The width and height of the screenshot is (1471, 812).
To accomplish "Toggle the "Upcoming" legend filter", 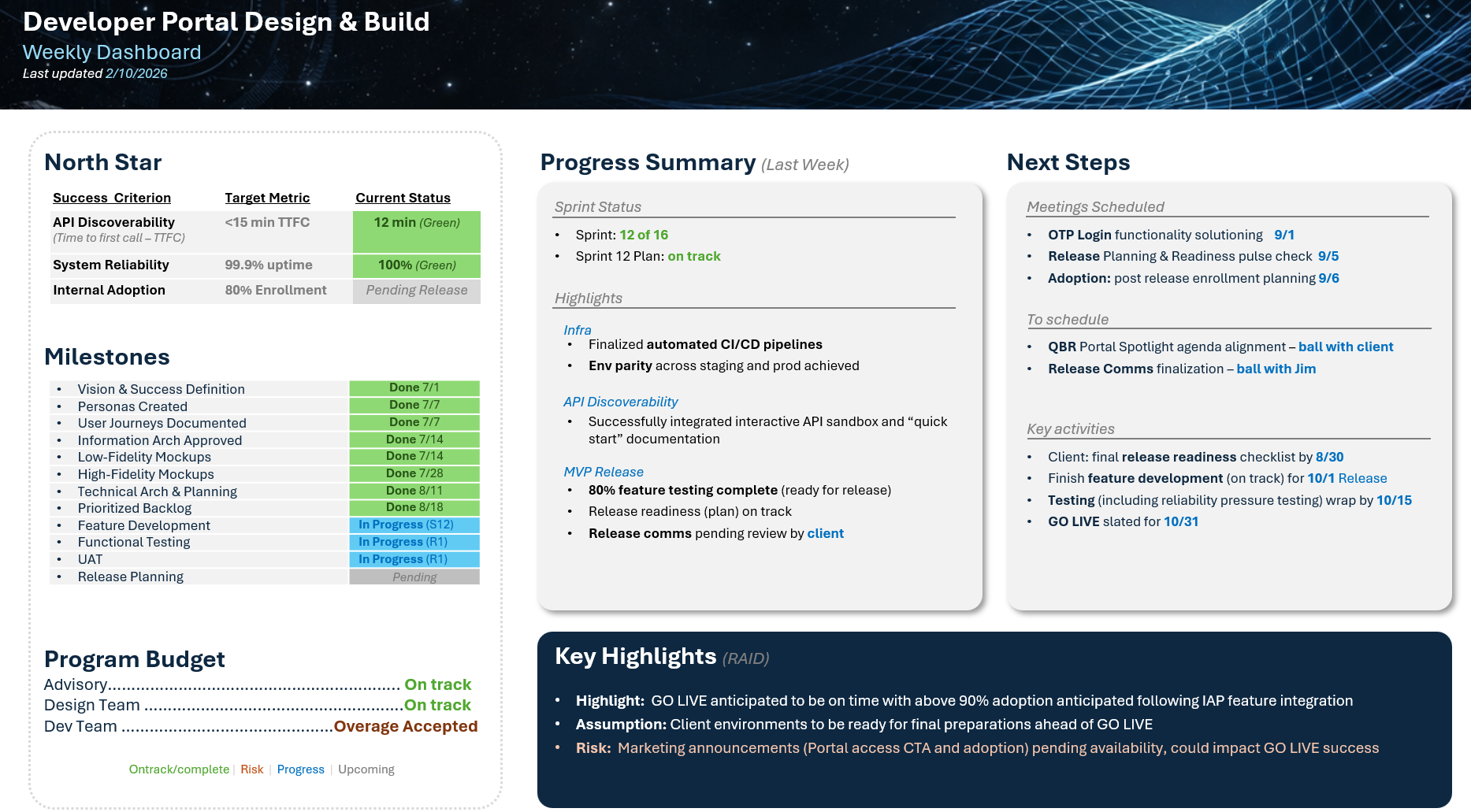I will pyautogui.click(x=366, y=769).
